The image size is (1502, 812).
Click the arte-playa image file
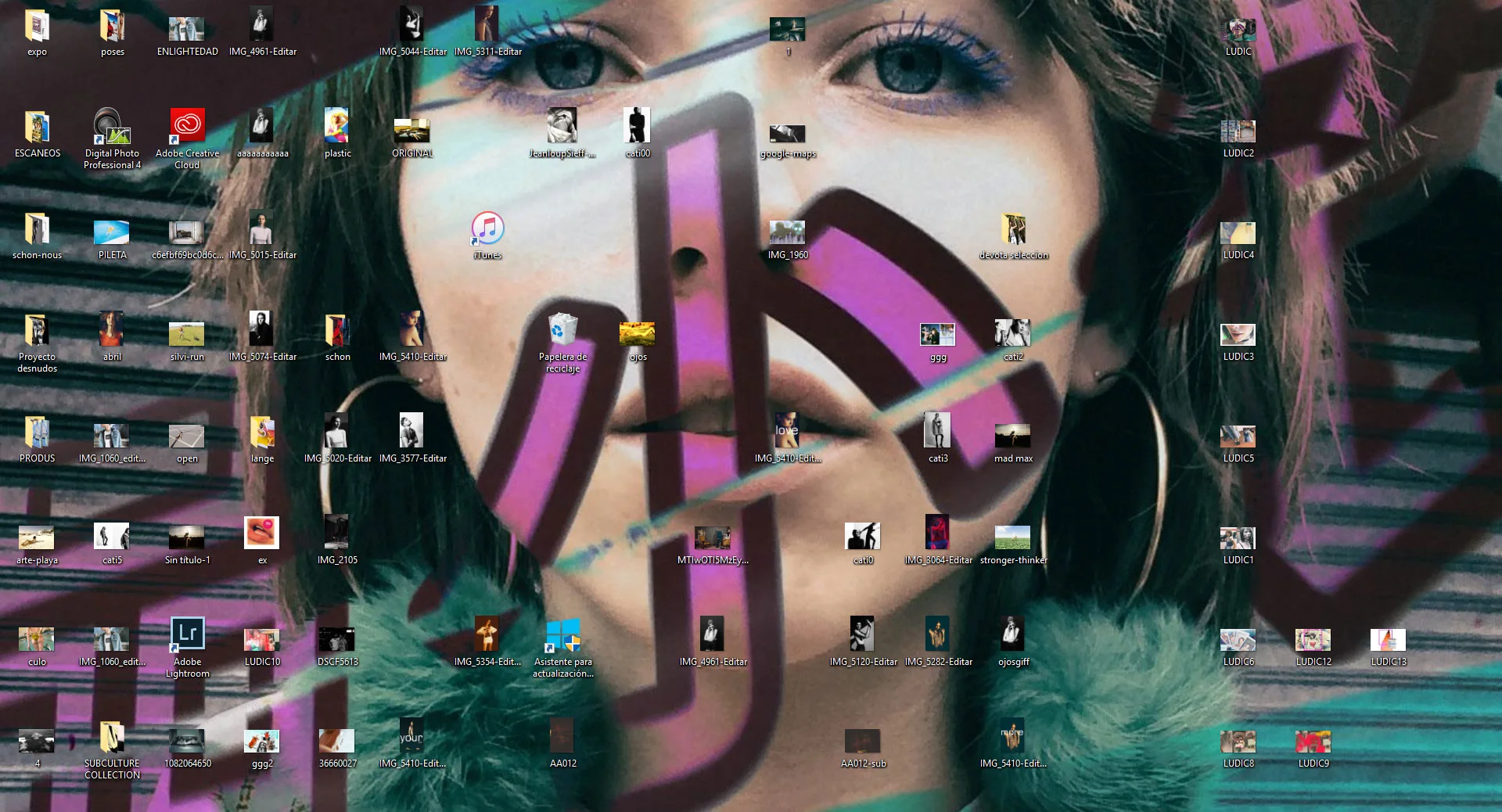click(x=37, y=537)
